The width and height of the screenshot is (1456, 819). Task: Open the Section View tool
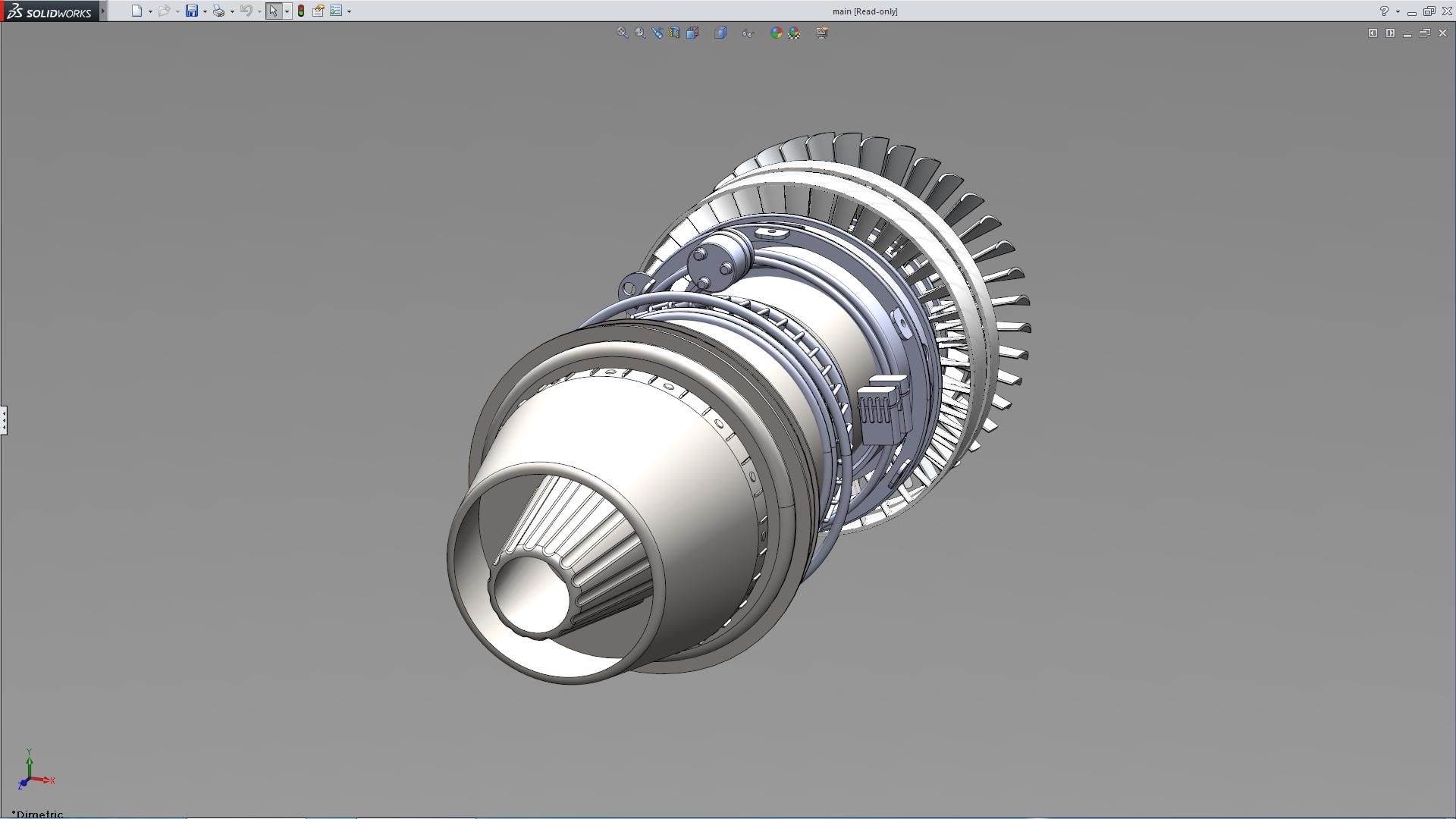coord(675,33)
